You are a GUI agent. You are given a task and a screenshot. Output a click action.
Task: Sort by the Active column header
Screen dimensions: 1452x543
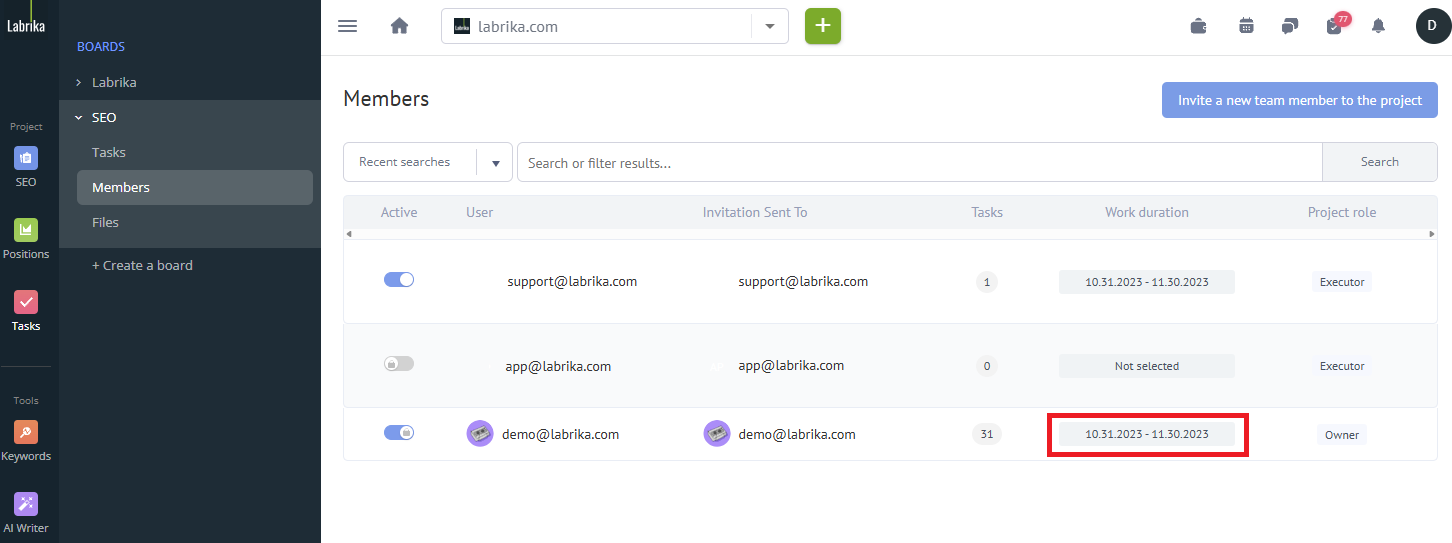399,212
